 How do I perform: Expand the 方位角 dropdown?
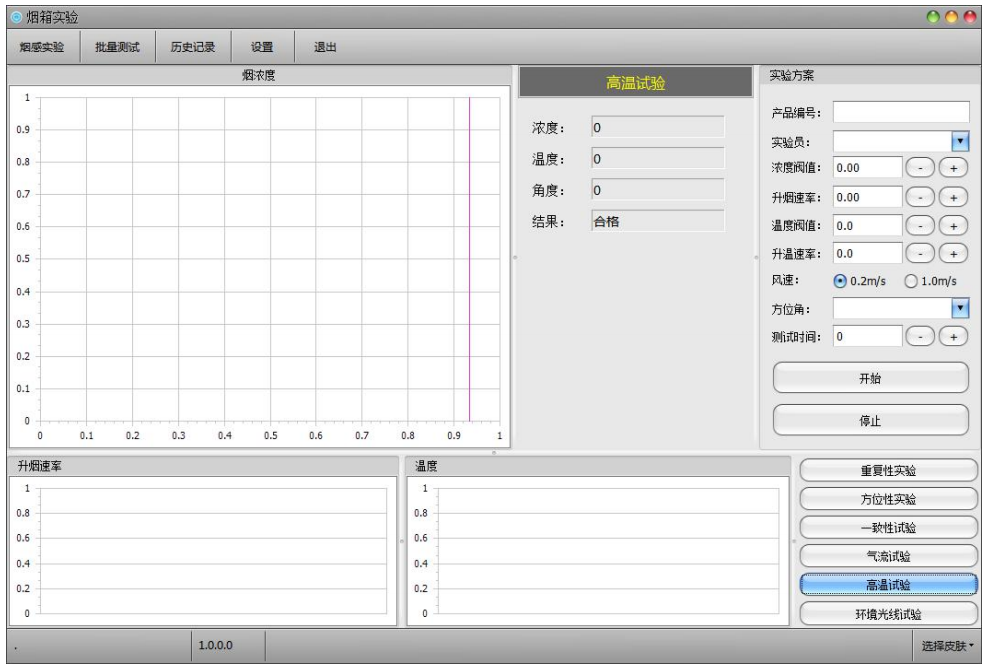click(961, 309)
